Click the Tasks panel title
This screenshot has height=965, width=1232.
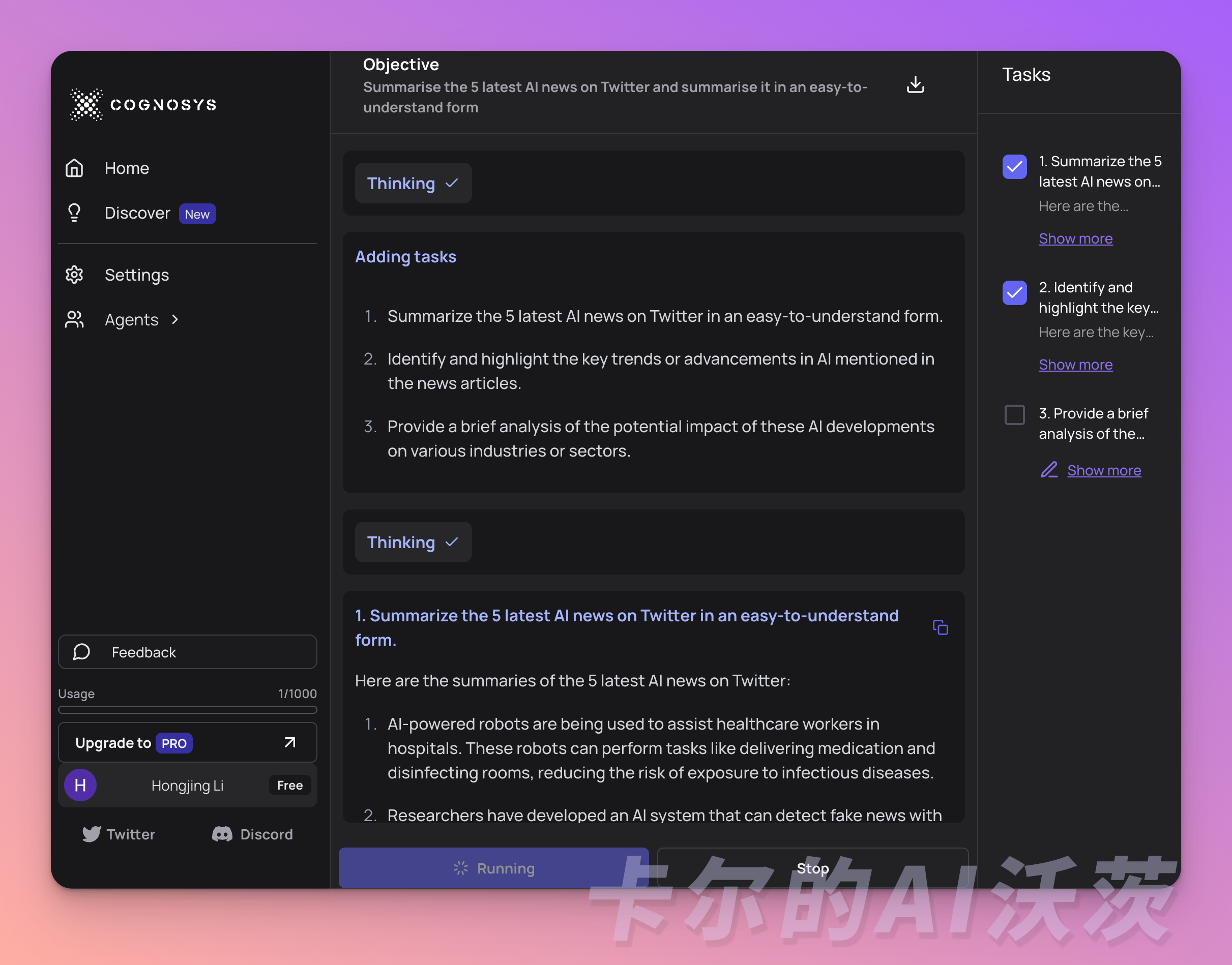point(1026,75)
